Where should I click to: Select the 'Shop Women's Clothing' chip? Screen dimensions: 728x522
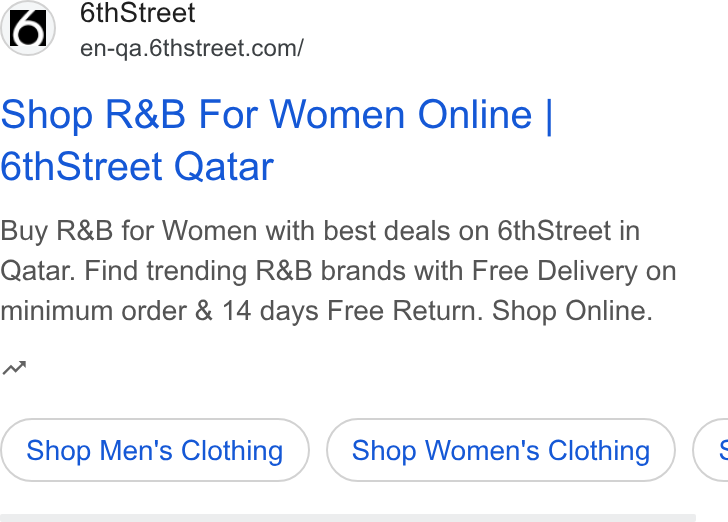click(x=500, y=450)
